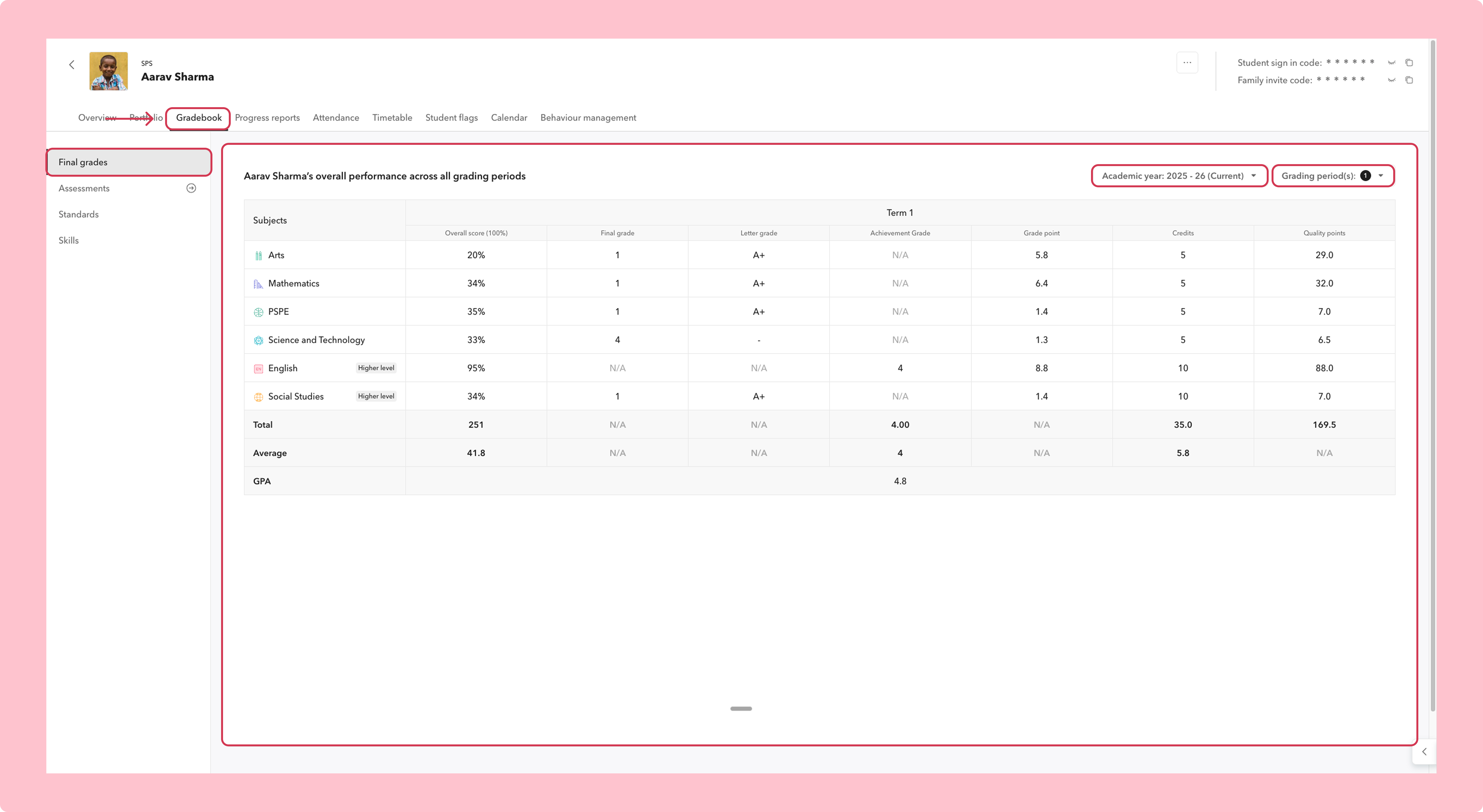Reveal the family invite code

tap(1392, 80)
